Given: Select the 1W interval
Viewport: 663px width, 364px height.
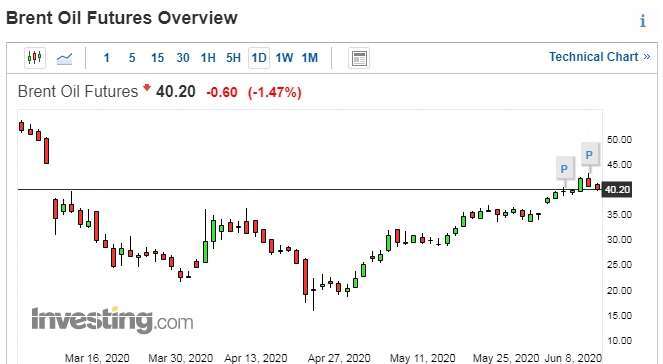Looking at the screenshot, I should tap(284, 58).
